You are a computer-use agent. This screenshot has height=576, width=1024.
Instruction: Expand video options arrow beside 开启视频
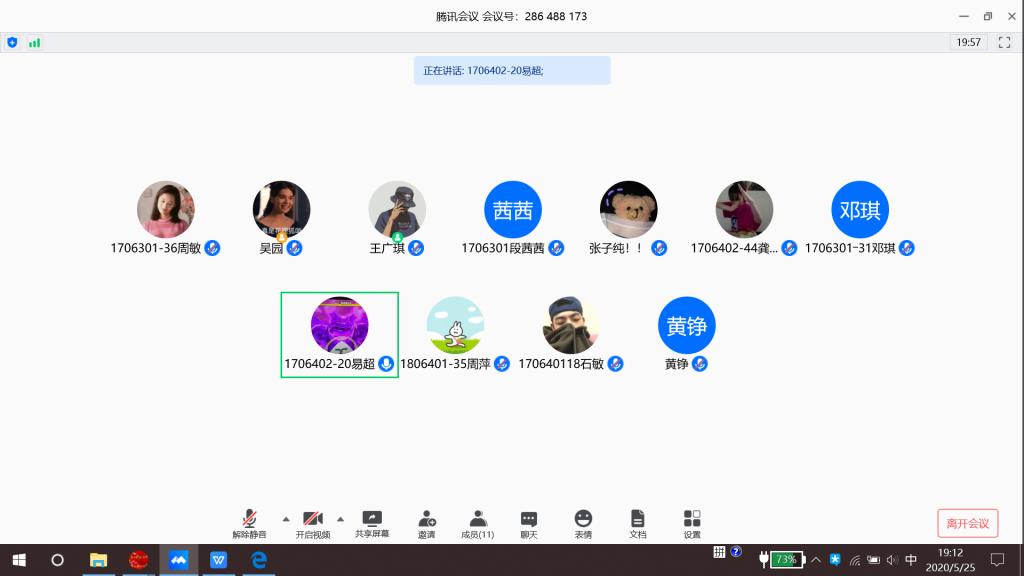340,518
